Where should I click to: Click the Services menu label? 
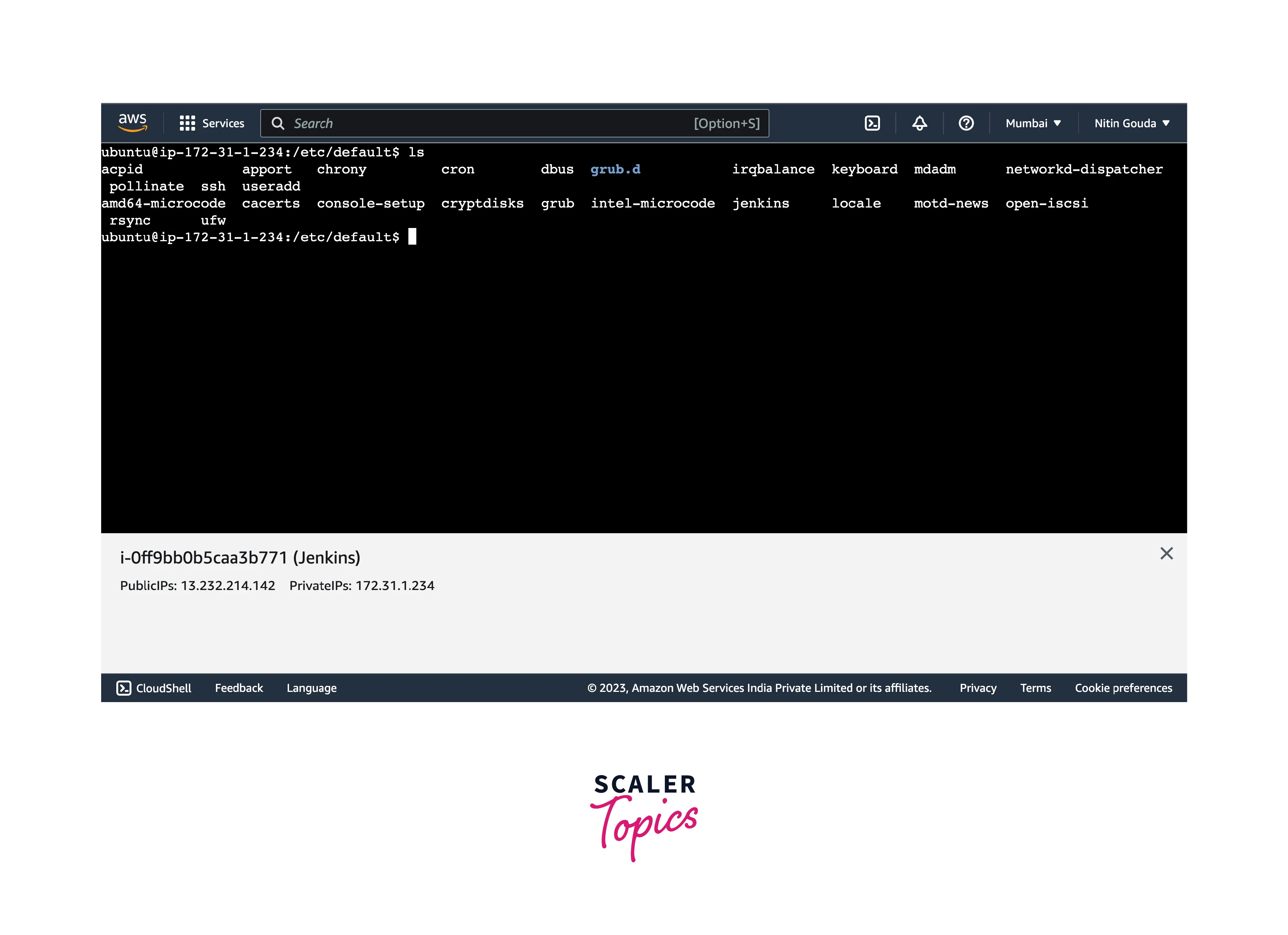tap(223, 123)
